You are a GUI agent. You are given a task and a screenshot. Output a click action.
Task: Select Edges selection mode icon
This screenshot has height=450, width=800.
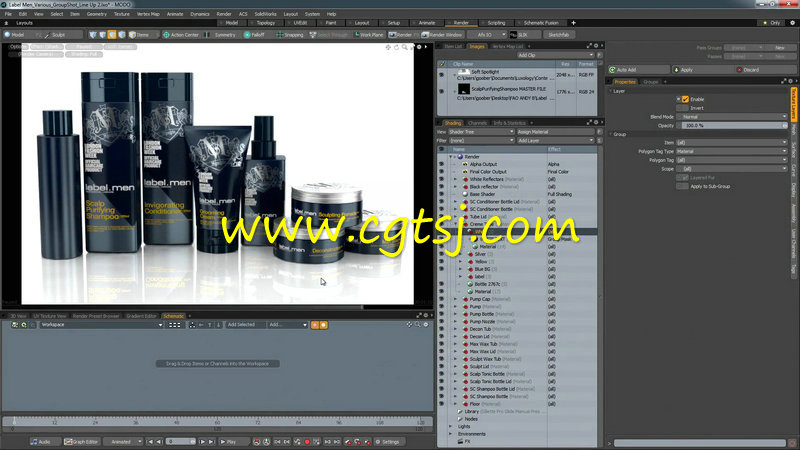coord(103,35)
